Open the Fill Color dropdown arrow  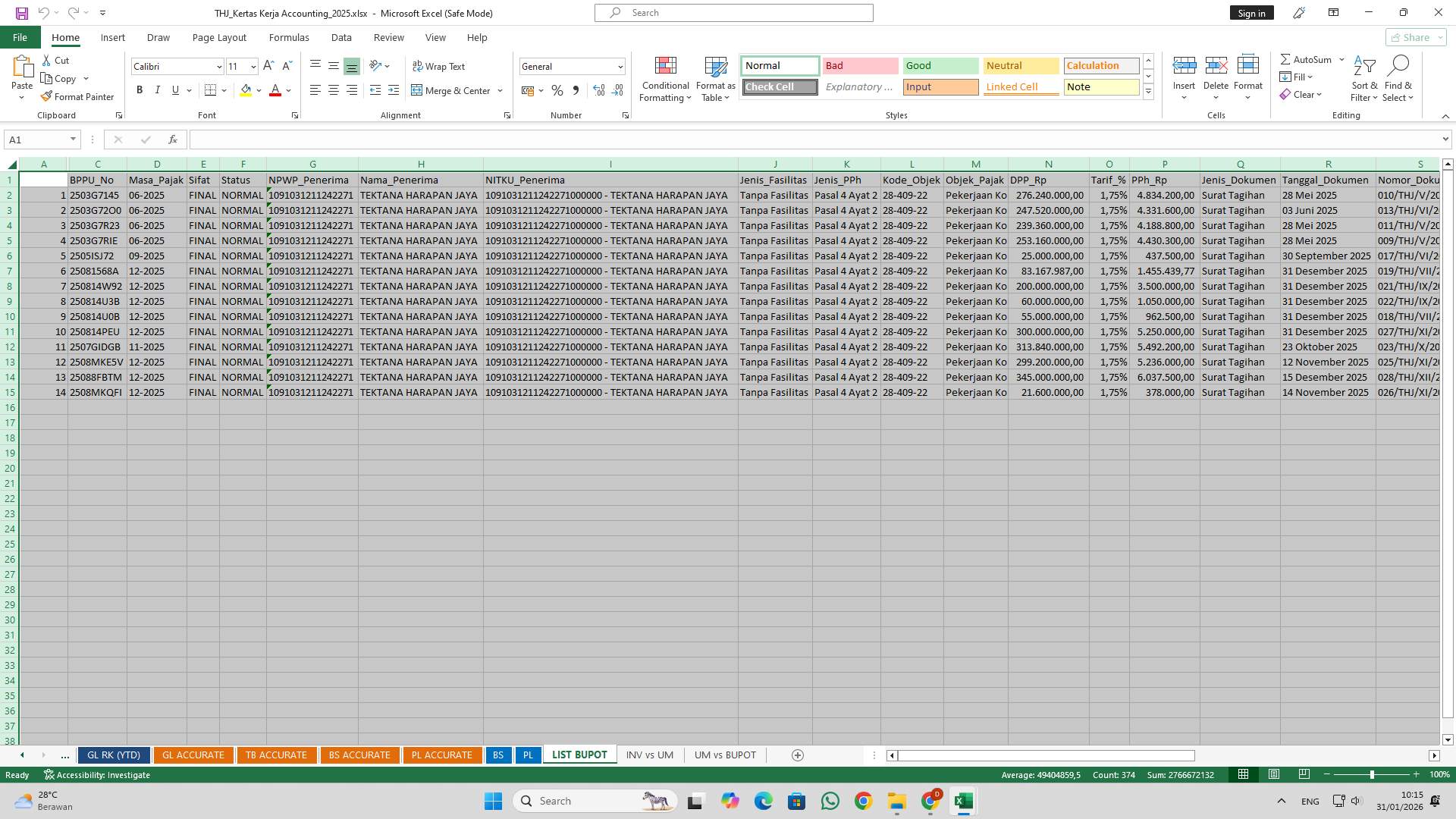coord(258,90)
